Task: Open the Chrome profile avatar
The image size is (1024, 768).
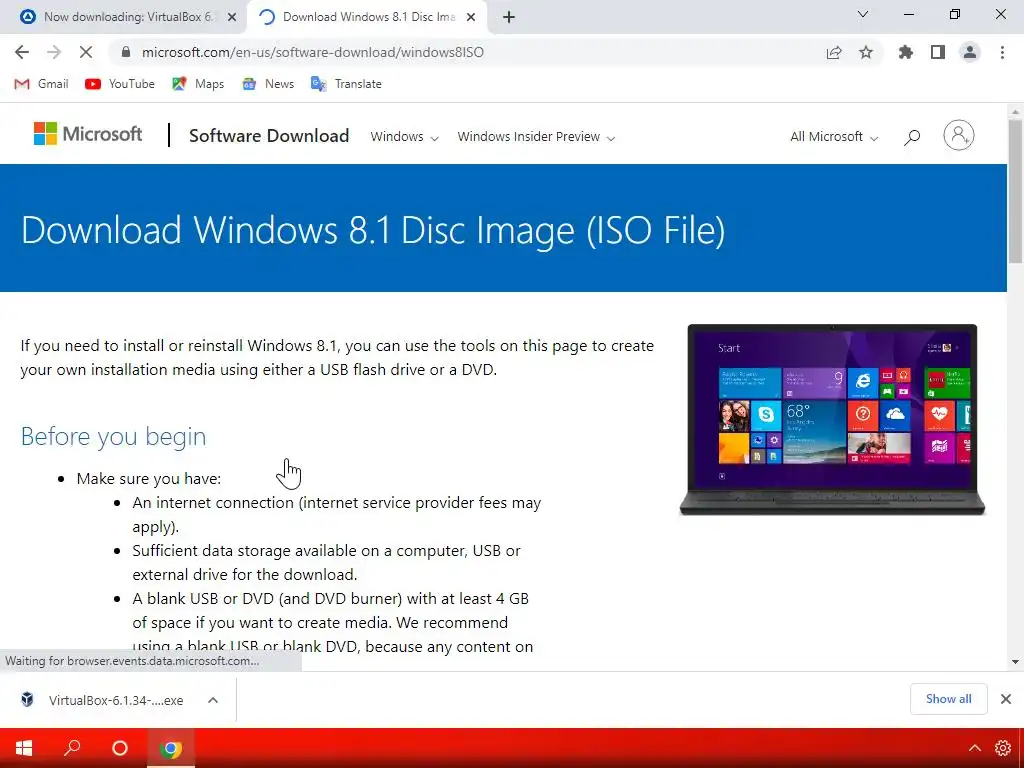Action: point(970,52)
